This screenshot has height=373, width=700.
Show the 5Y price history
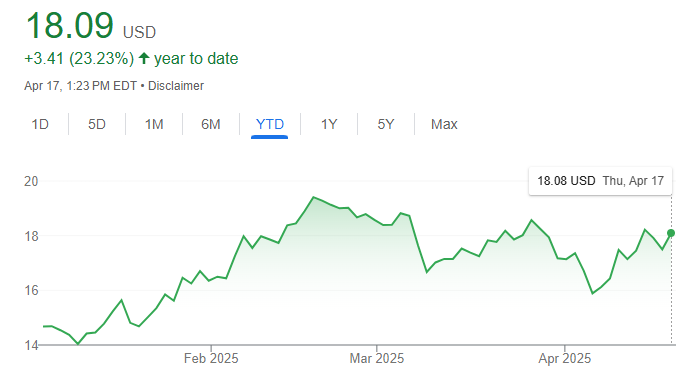tap(386, 124)
